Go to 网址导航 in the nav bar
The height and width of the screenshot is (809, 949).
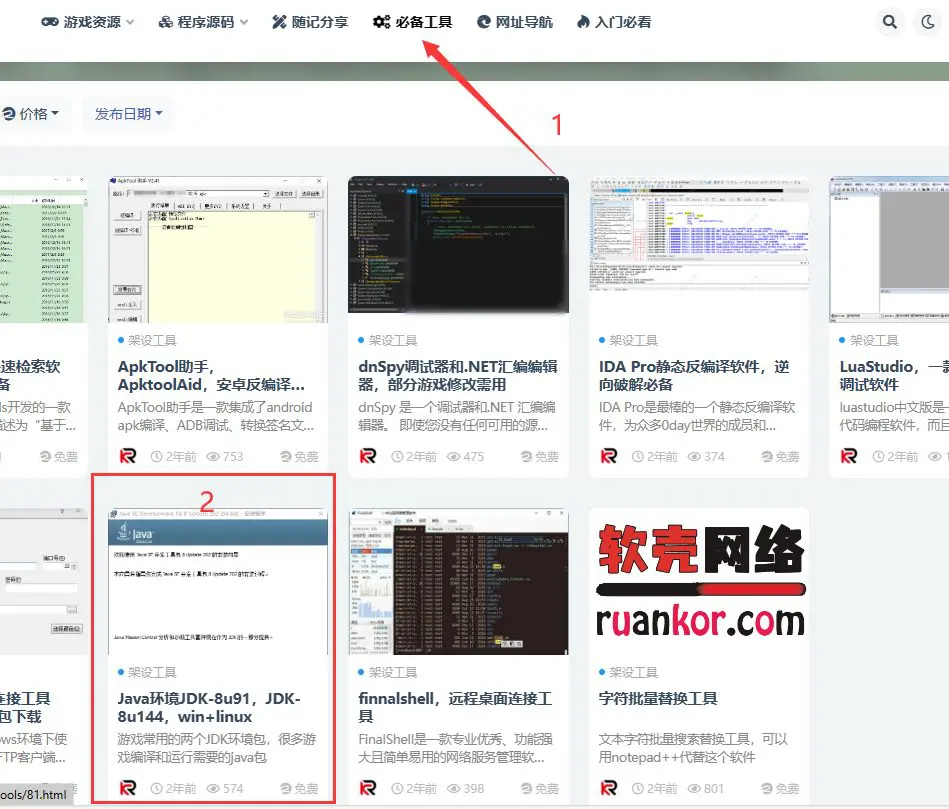[x=515, y=22]
